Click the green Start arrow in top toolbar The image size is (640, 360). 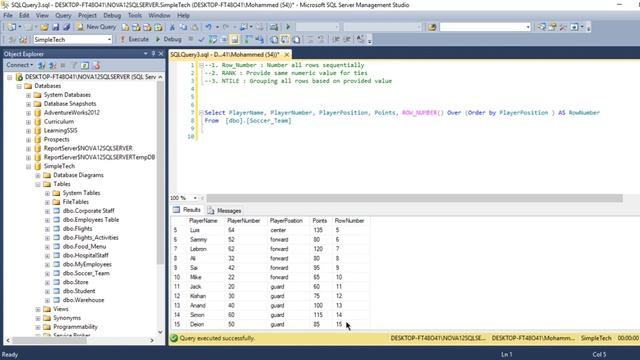click(x=288, y=27)
